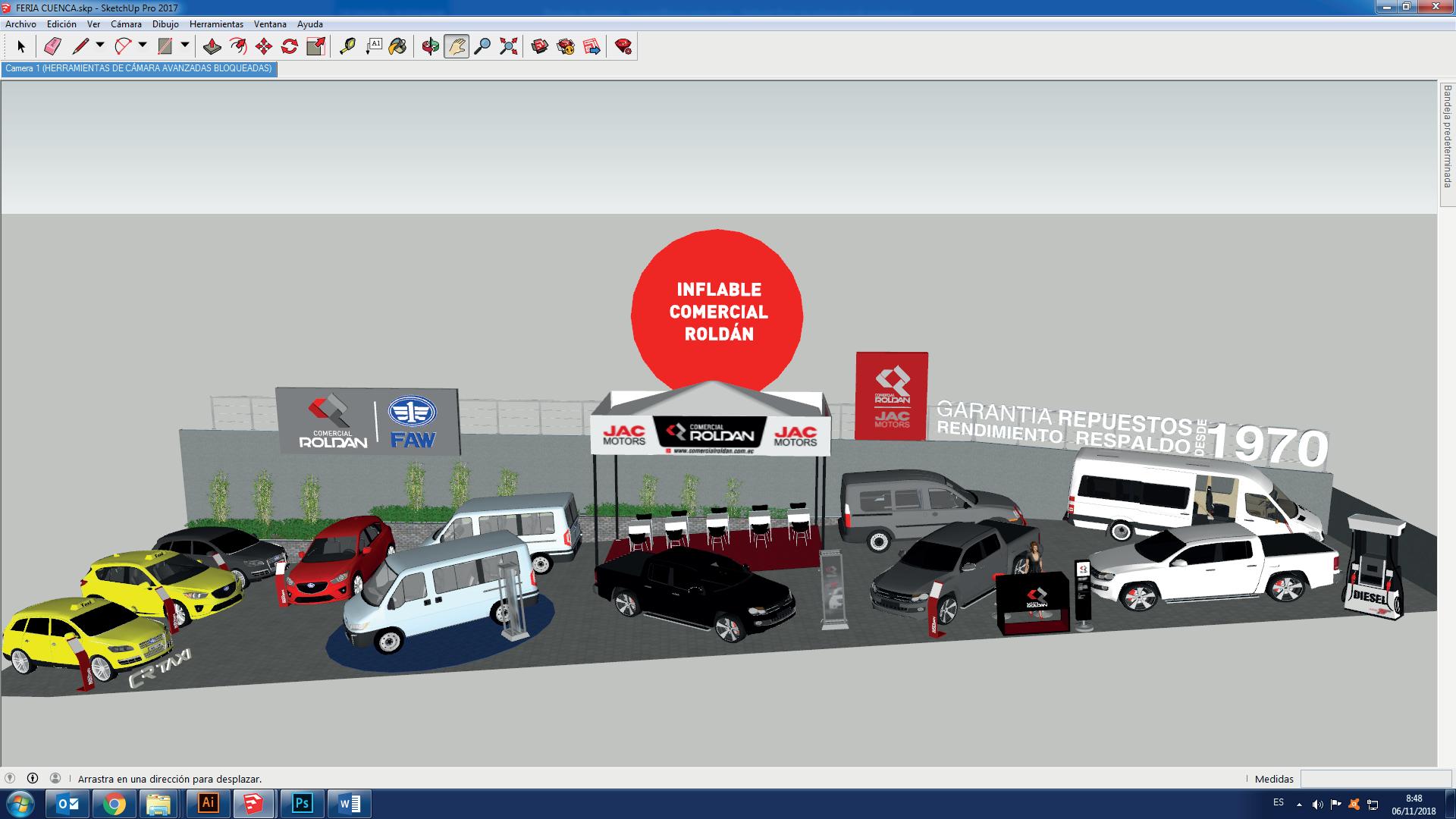Open the Extension Warehouse icon
This screenshot has height=819, width=1456.
(623, 47)
